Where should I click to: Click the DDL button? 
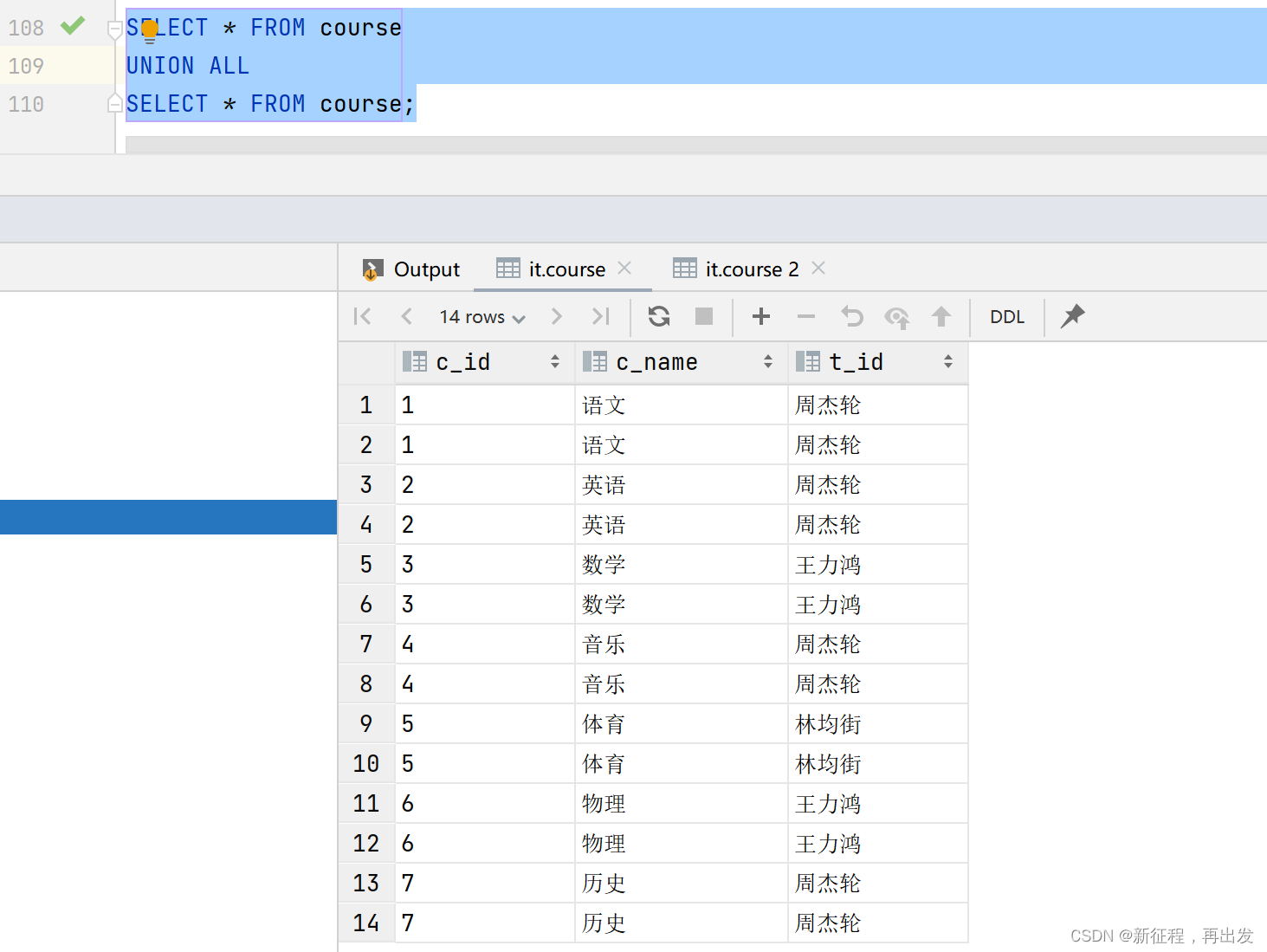(x=1007, y=317)
